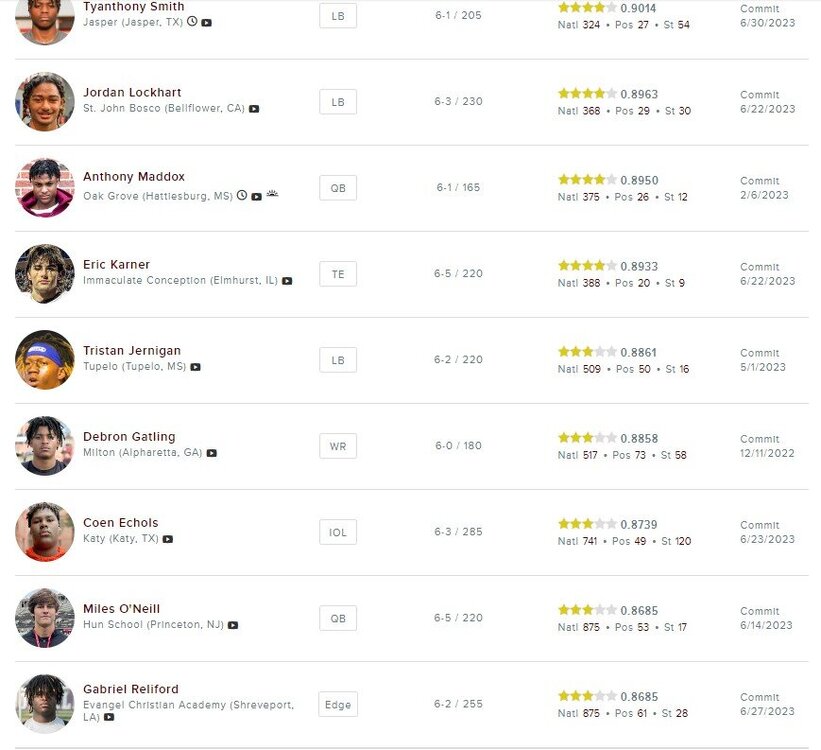The width and height of the screenshot is (821, 750).
Task: Open video icon for Debron Gatling
Action: pos(212,453)
